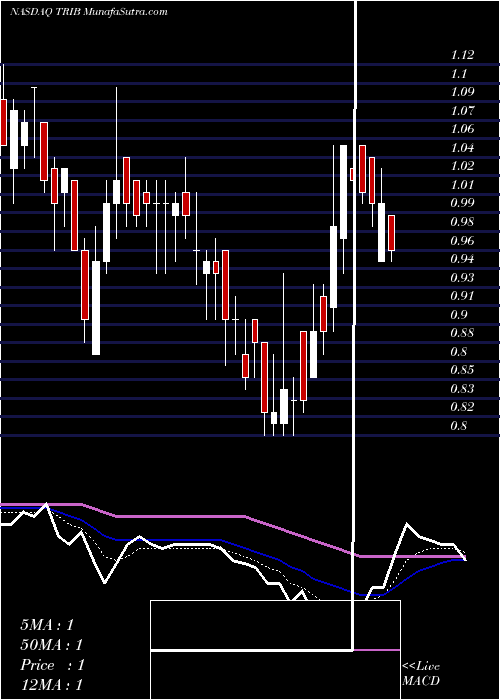
Task: Click the 0.83 price axis label
Action: coord(462,389)
